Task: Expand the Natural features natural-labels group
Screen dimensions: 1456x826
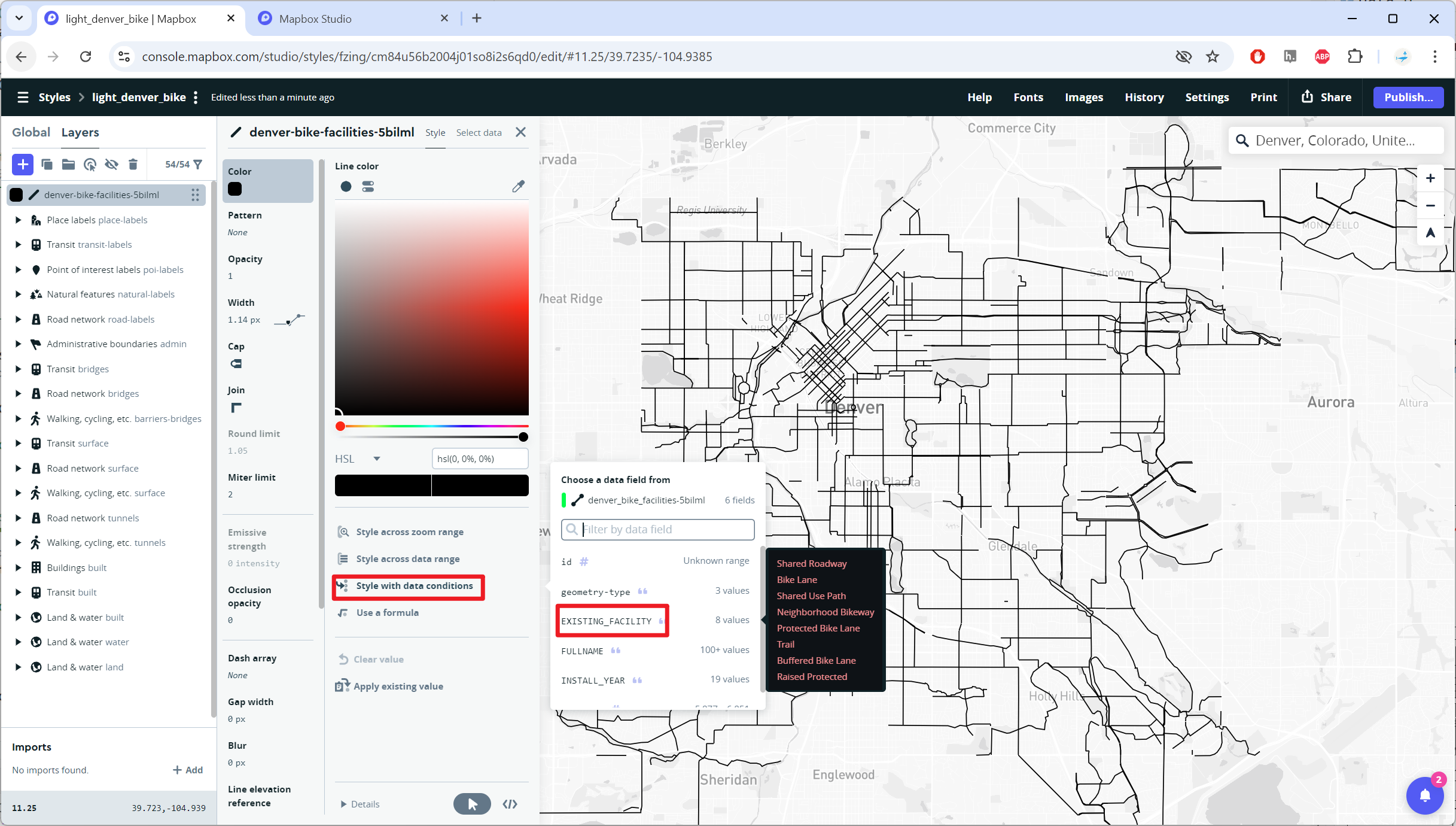Action: pyautogui.click(x=18, y=294)
